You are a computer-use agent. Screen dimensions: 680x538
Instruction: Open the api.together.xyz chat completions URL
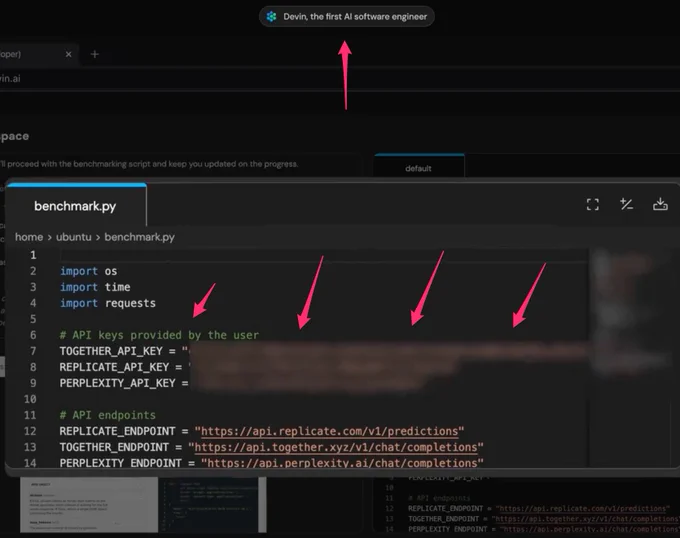pos(336,447)
